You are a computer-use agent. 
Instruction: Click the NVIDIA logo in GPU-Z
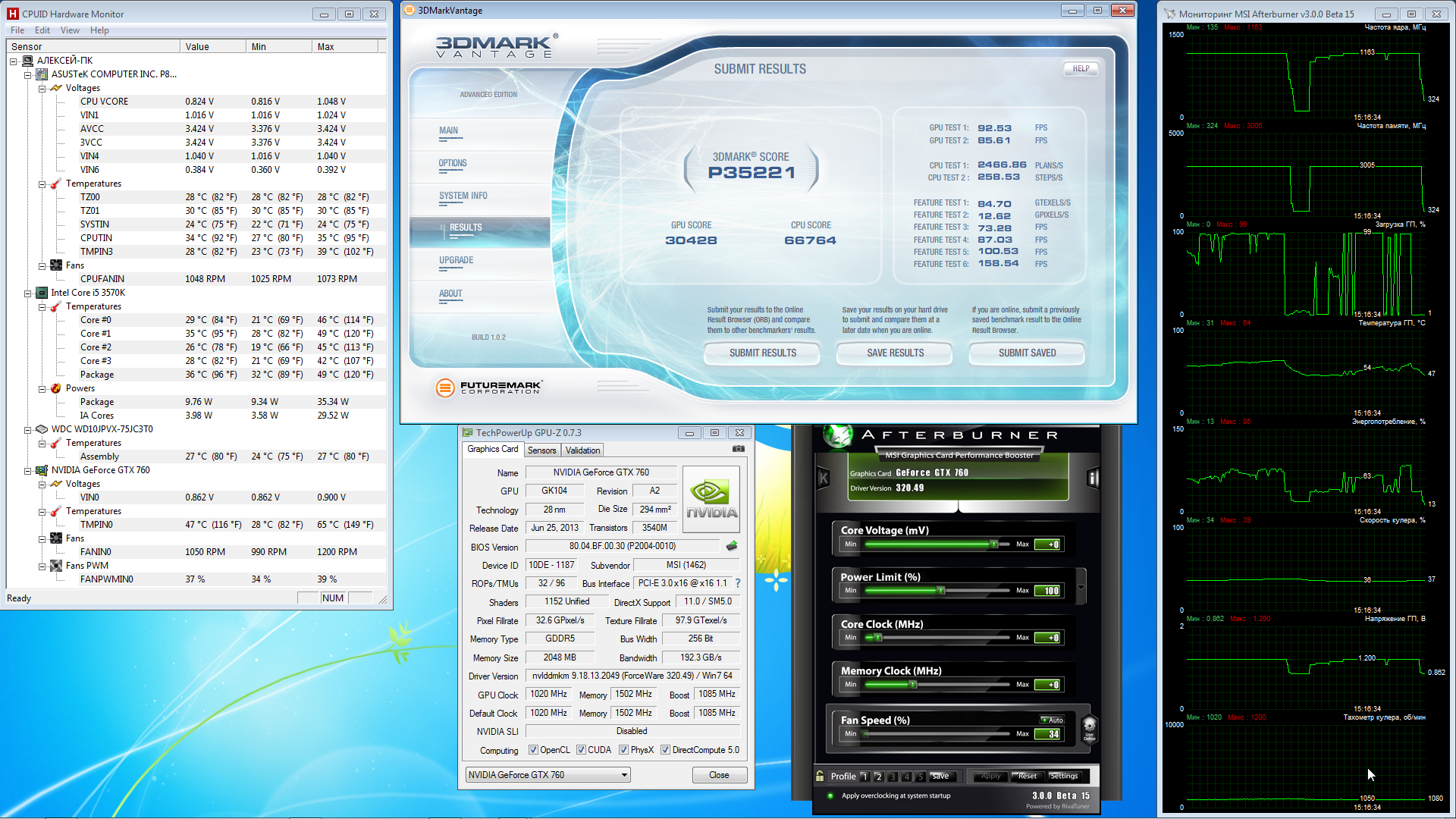pyautogui.click(x=711, y=497)
